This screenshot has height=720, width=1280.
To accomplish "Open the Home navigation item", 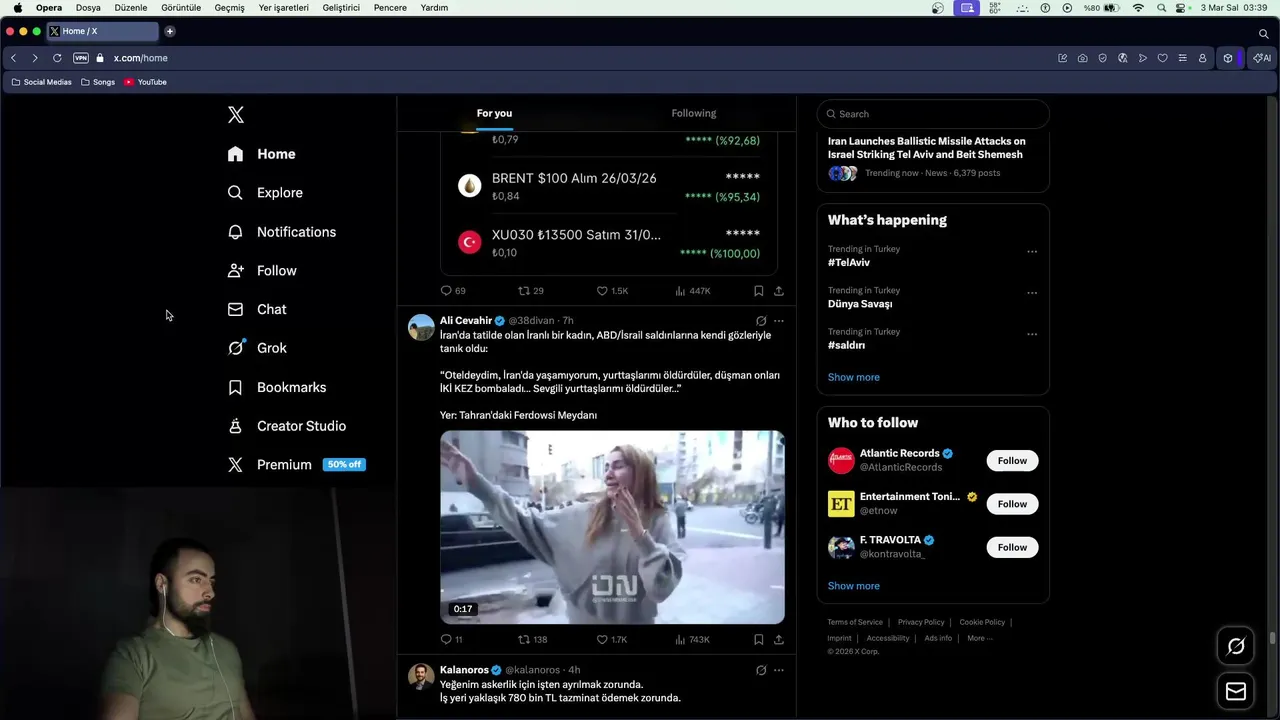I will pyautogui.click(x=261, y=154).
